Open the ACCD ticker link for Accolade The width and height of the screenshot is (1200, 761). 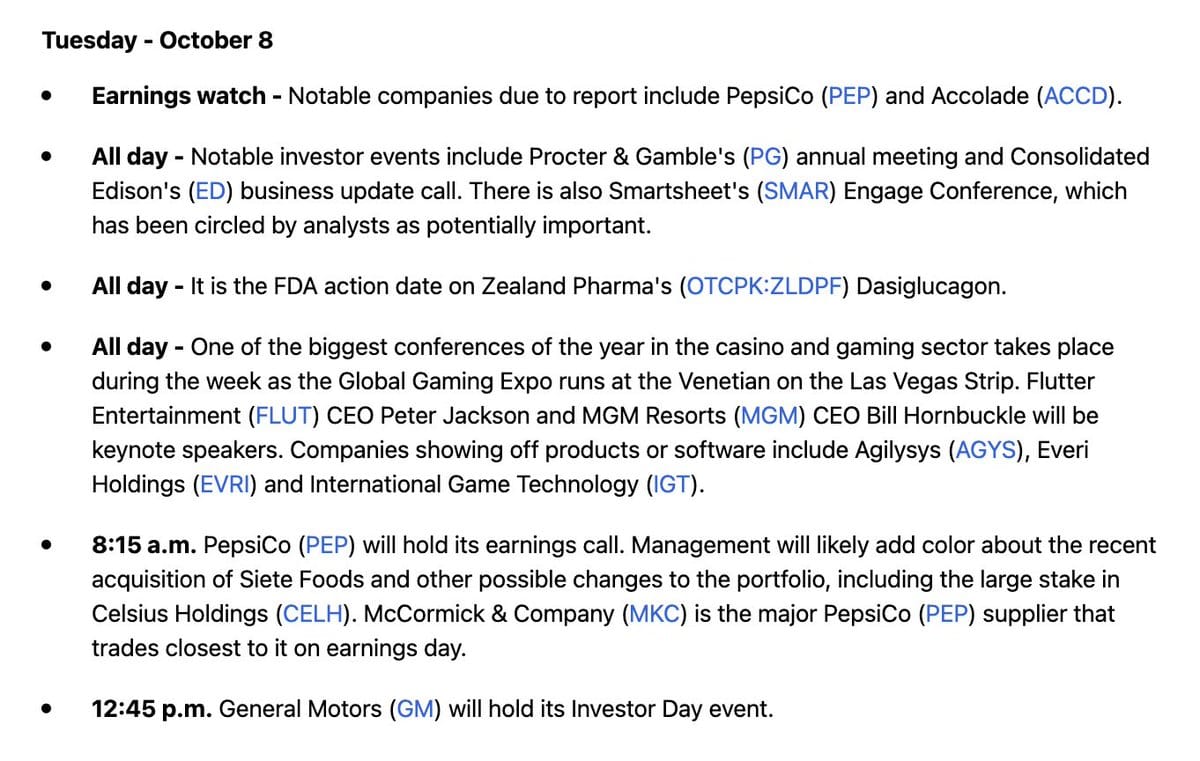[1075, 96]
